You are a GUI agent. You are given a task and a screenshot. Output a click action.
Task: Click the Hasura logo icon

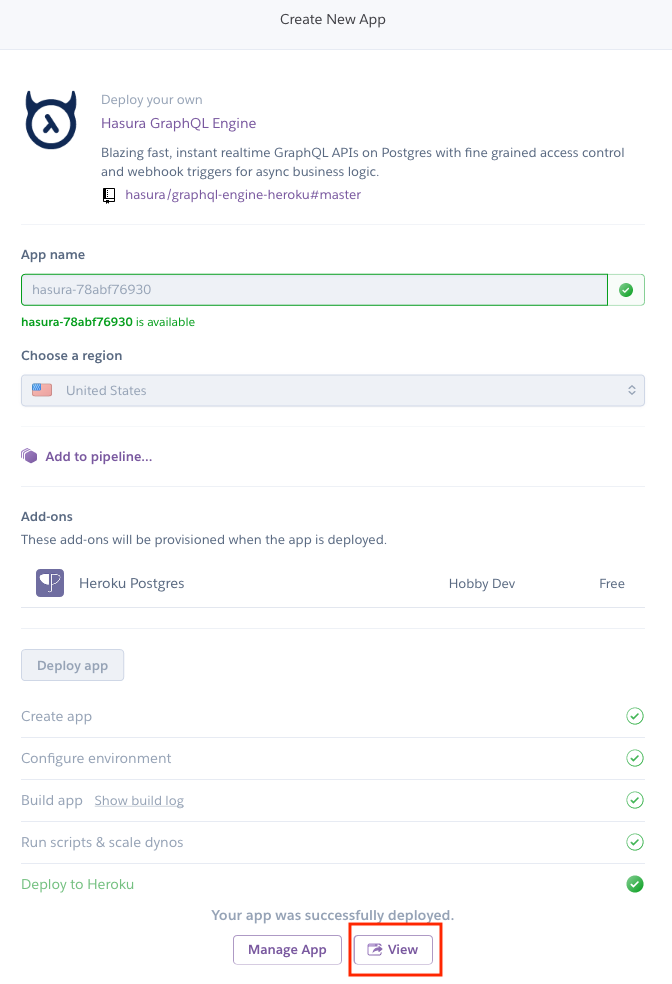point(51,120)
